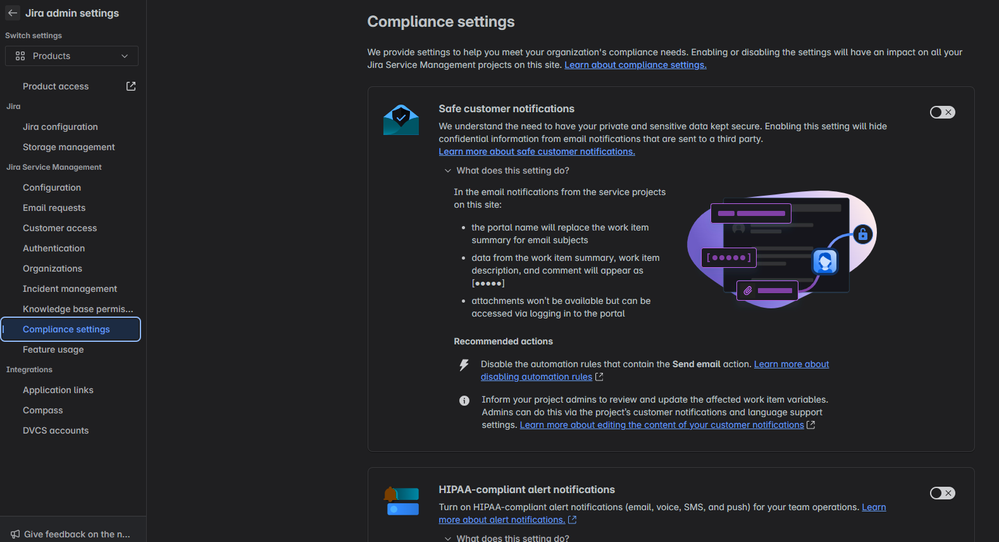Select Email requests in the sidebar

point(54,208)
